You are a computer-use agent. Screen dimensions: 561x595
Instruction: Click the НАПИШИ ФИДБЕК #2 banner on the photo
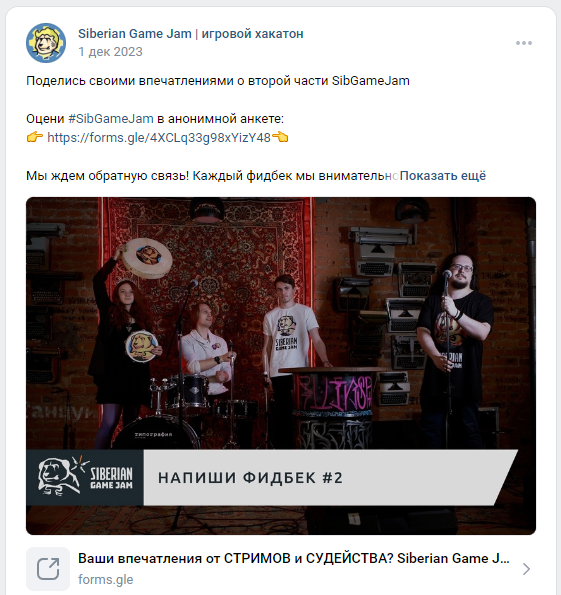click(x=330, y=477)
